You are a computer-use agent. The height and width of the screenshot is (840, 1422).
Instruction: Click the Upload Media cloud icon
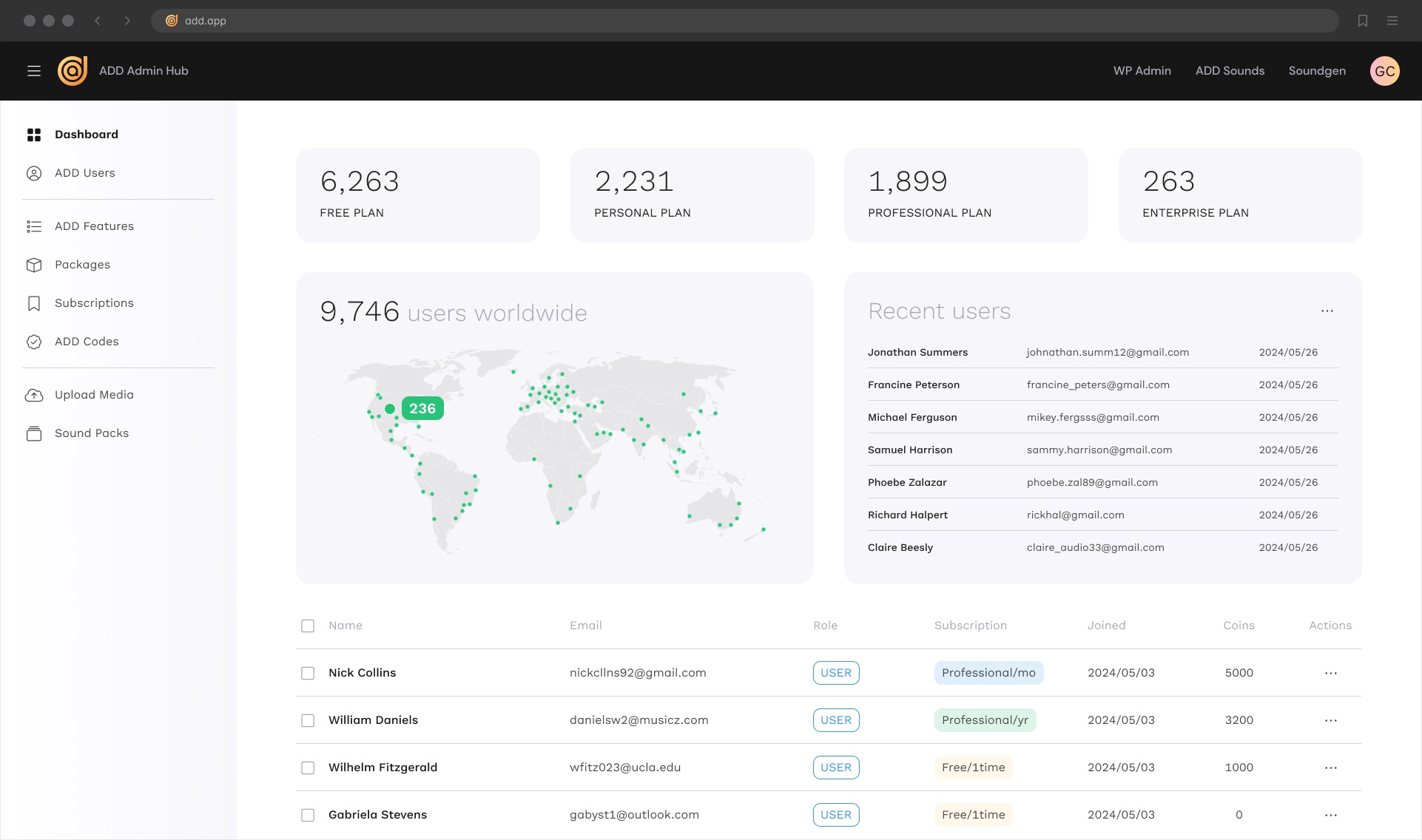point(34,394)
